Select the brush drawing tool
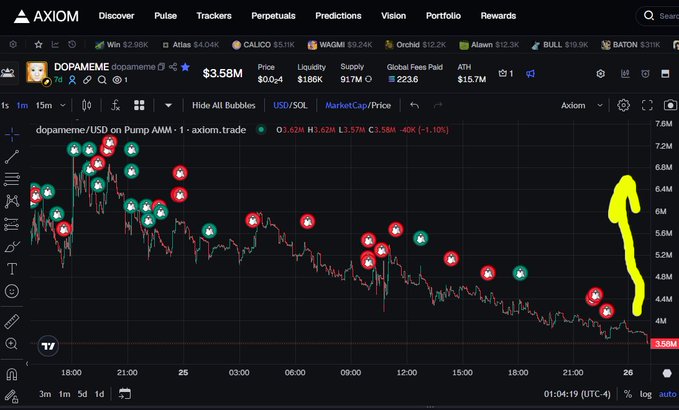Screen dimensions: 679x410 click(x=12, y=247)
